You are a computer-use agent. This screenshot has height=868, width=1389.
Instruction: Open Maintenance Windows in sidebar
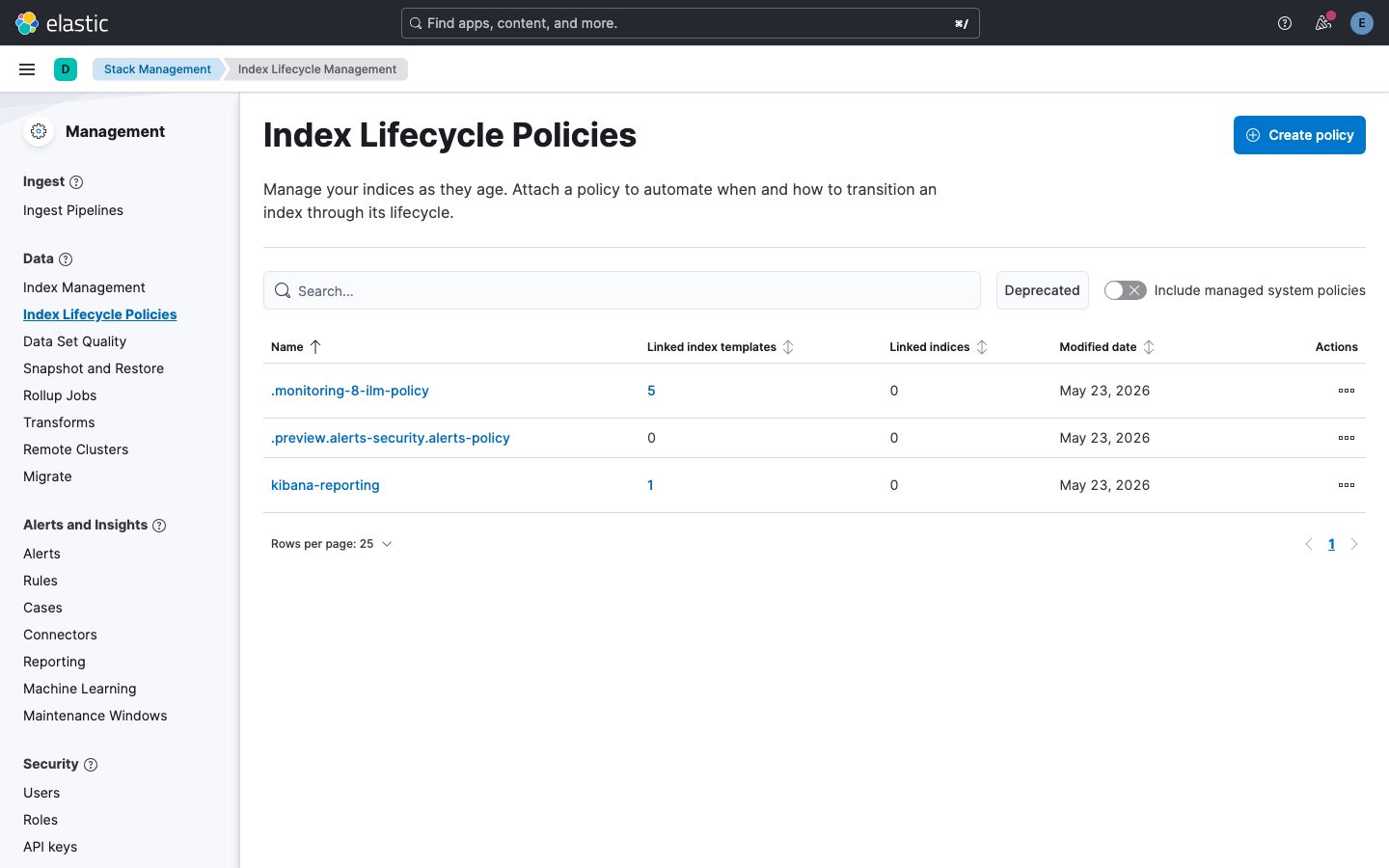(95, 716)
